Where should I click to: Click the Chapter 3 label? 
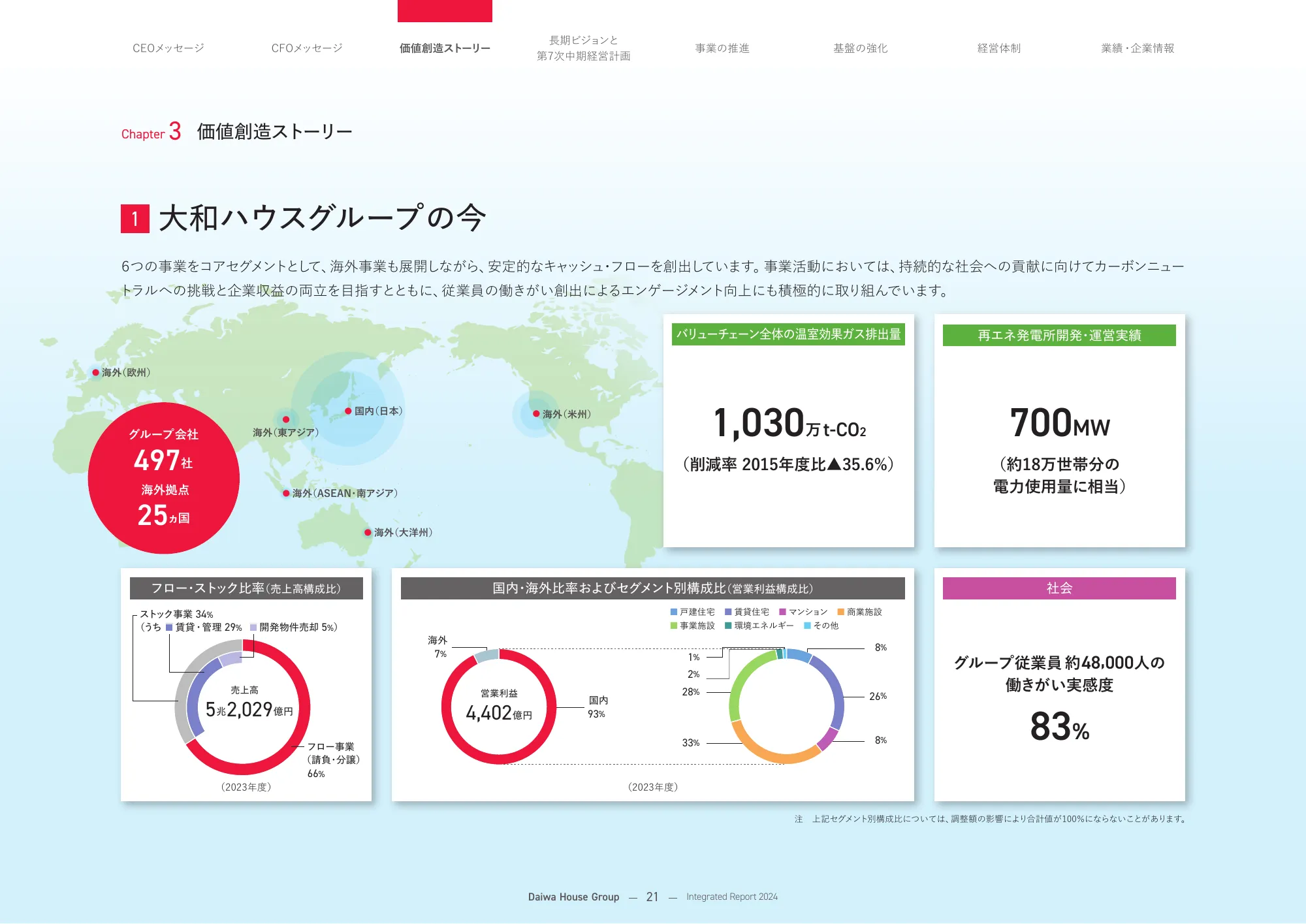(151, 132)
